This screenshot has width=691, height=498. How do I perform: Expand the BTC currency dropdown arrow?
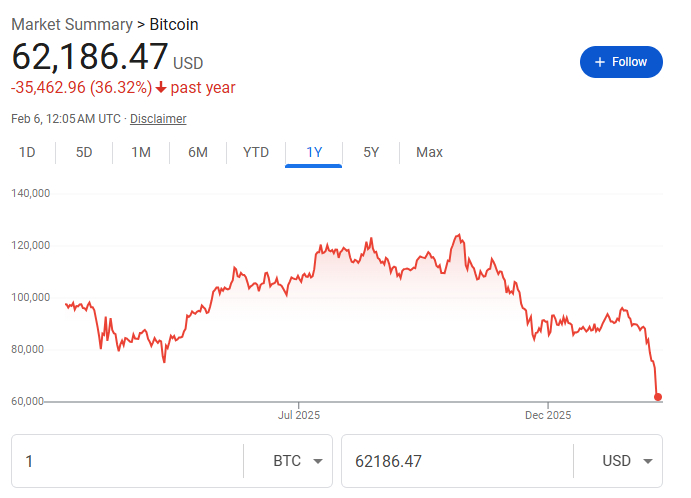pos(318,461)
